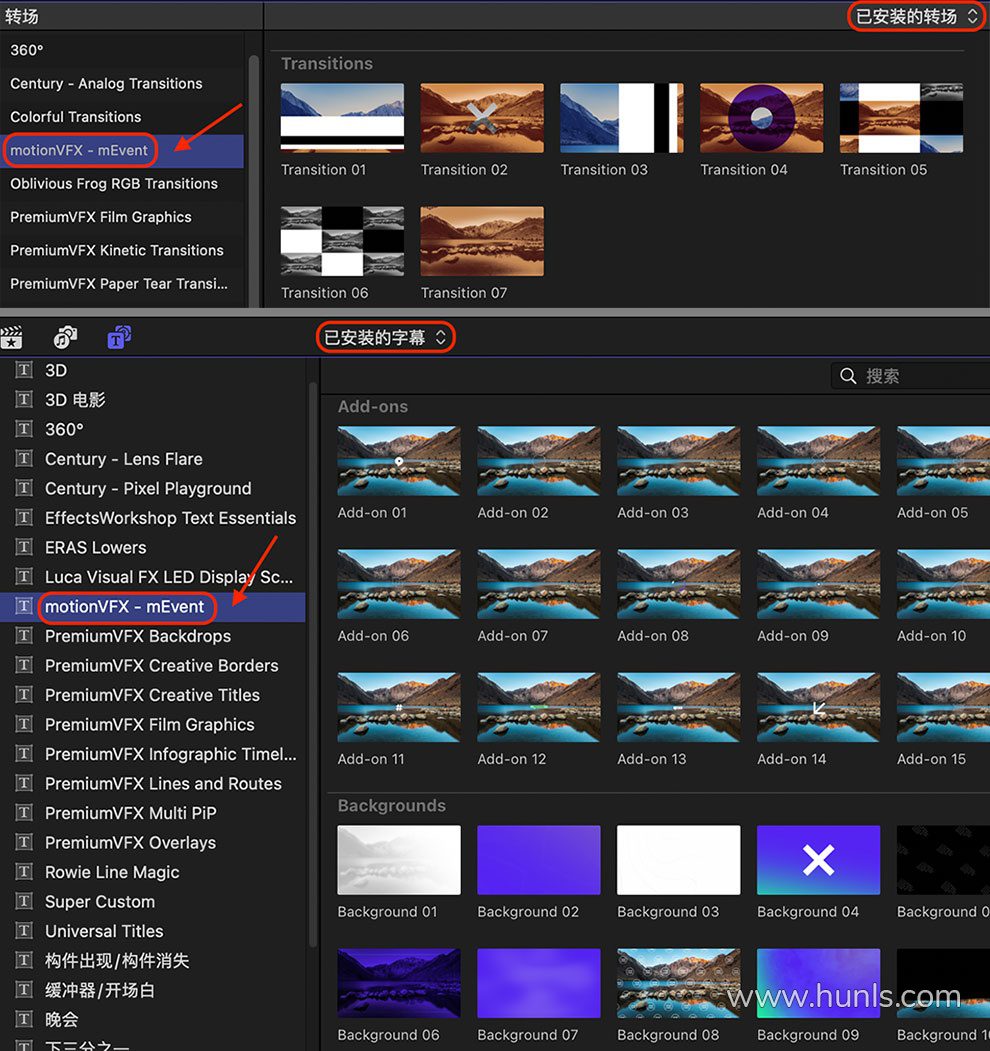Select motionVFX - mEvent transitions category
990x1051 pixels.
[122, 151]
